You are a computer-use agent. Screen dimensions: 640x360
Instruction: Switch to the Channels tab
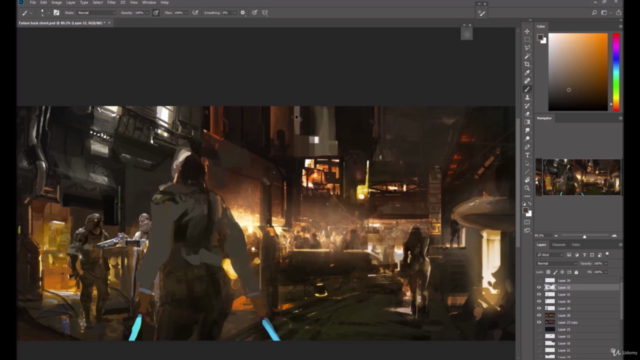559,244
